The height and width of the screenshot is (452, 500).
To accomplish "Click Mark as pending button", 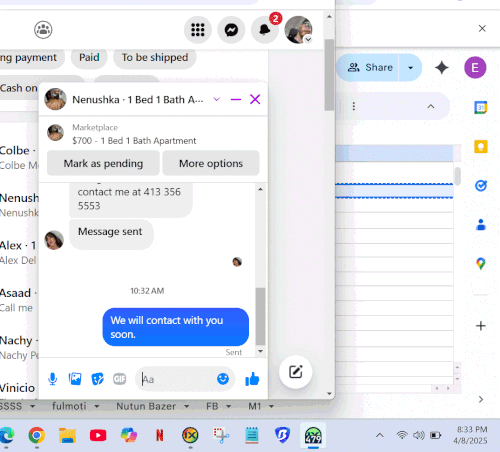I will coord(103,163).
